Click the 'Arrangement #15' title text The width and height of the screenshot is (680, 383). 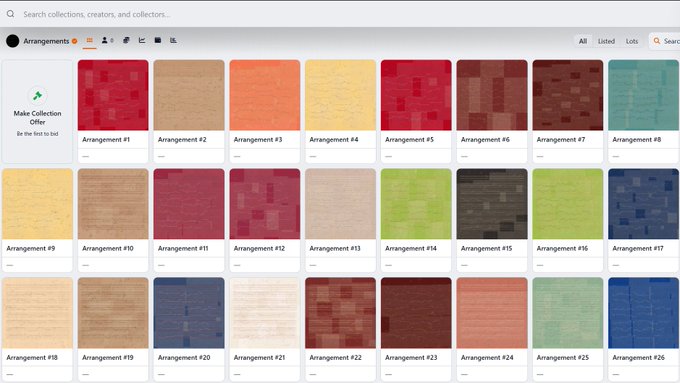point(486,249)
